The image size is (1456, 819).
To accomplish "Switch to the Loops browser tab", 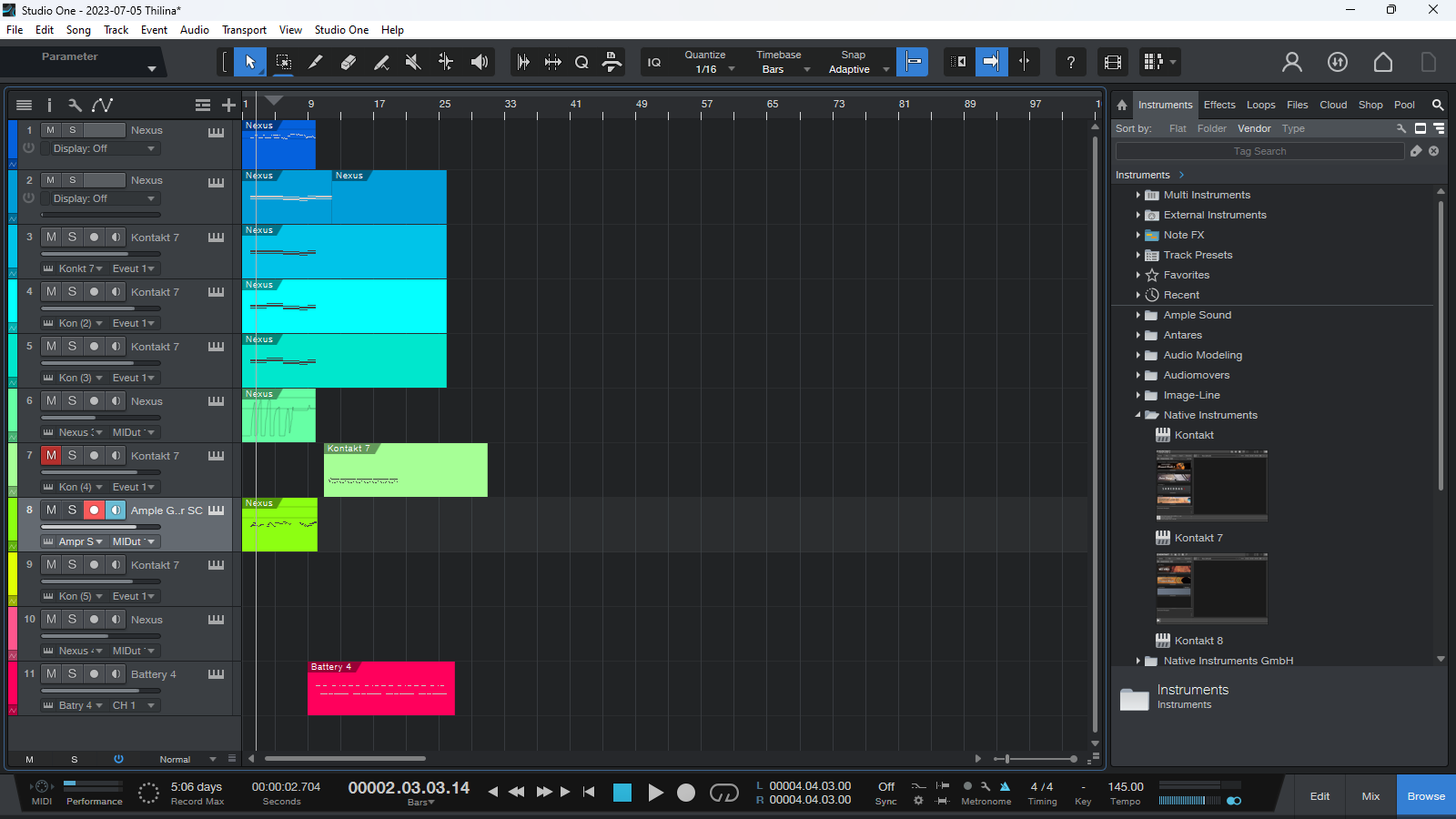I will [1260, 105].
